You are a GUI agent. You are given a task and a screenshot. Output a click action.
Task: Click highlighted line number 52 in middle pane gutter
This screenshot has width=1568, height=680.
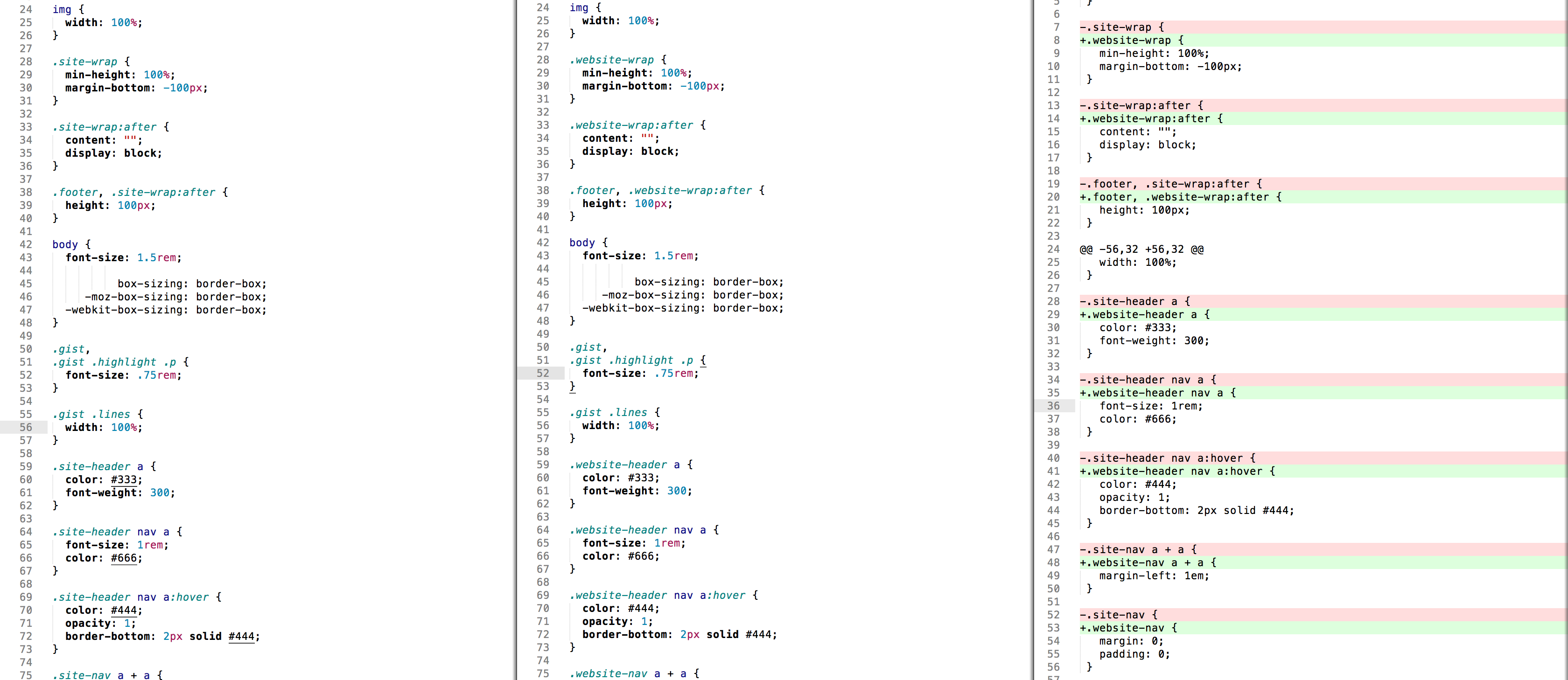pyautogui.click(x=543, y=373)
